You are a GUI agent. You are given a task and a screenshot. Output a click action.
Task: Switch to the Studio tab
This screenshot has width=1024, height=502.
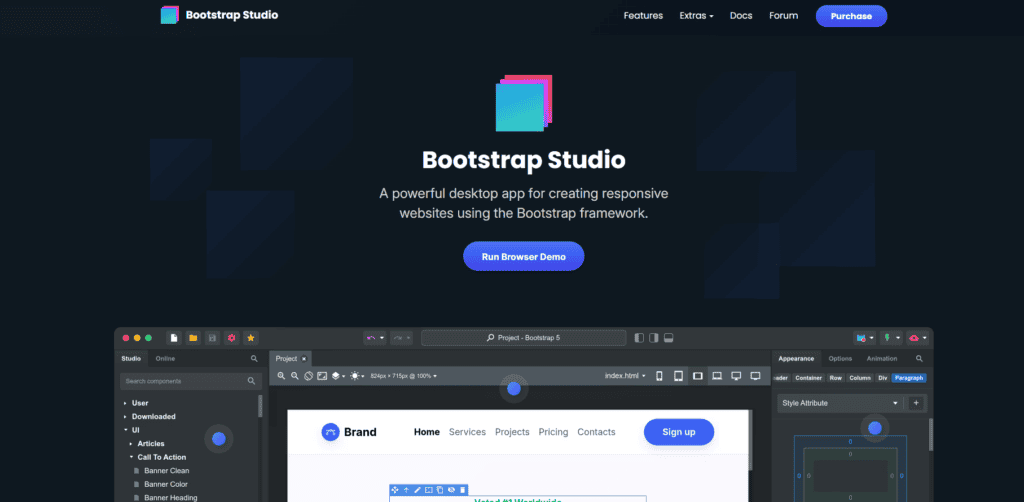click(131, 358)
